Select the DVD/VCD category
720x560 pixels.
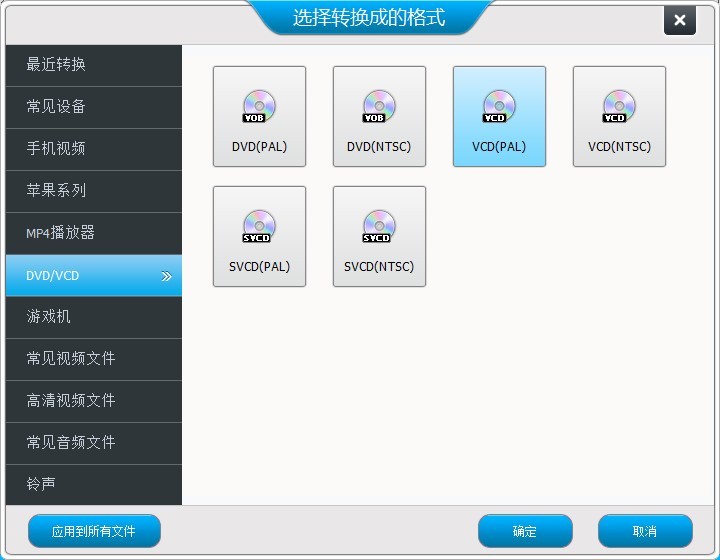tap(94, 275)
